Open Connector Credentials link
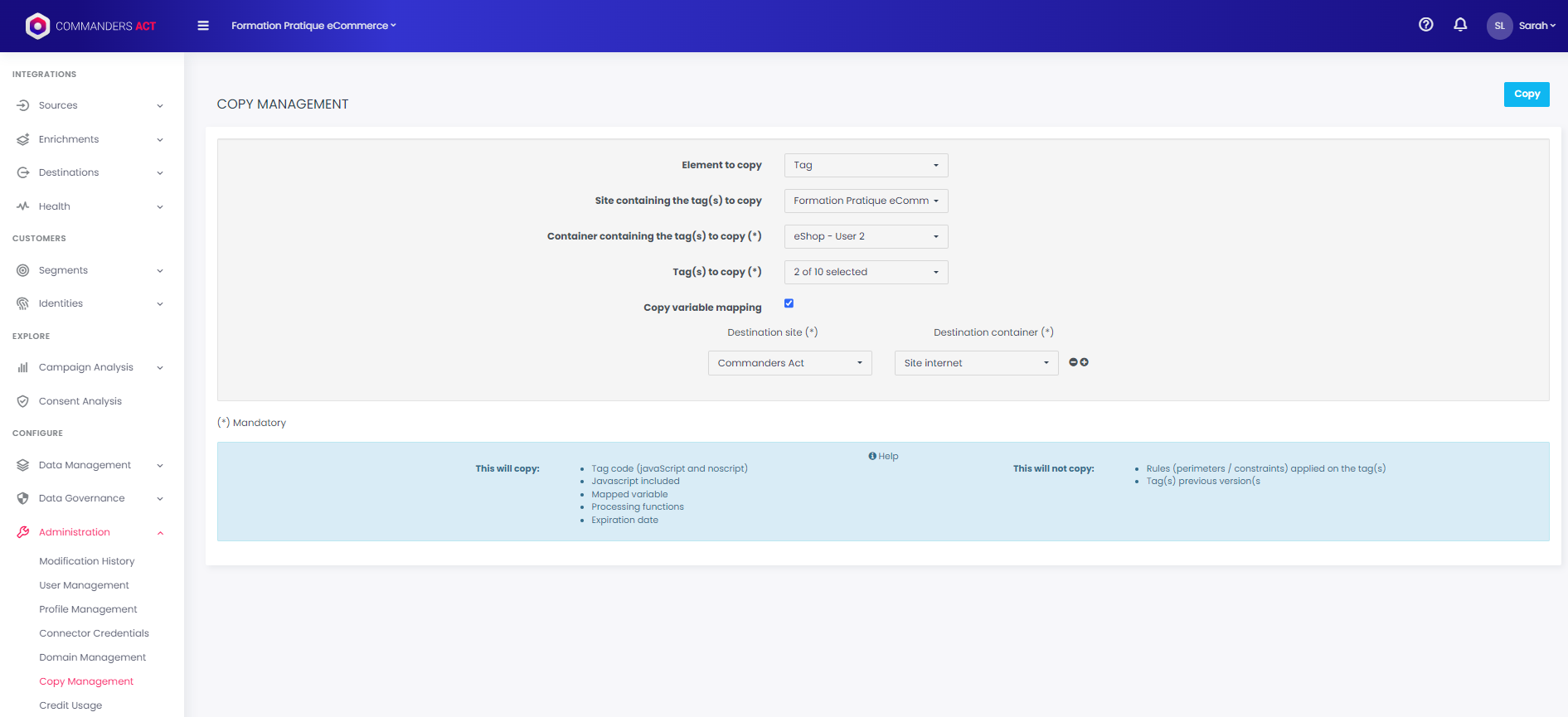The height and width of the screenshot is (717, 1568). coord(94,633)
